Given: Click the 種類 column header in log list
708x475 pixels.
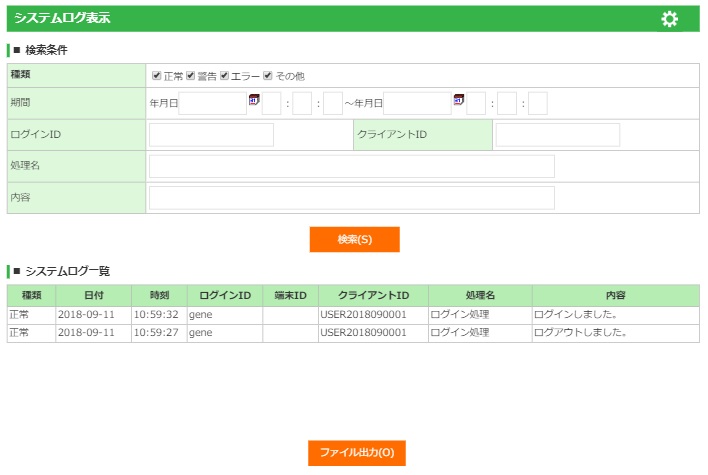Looking at the screenshot, I should click(x=31, y=295).
